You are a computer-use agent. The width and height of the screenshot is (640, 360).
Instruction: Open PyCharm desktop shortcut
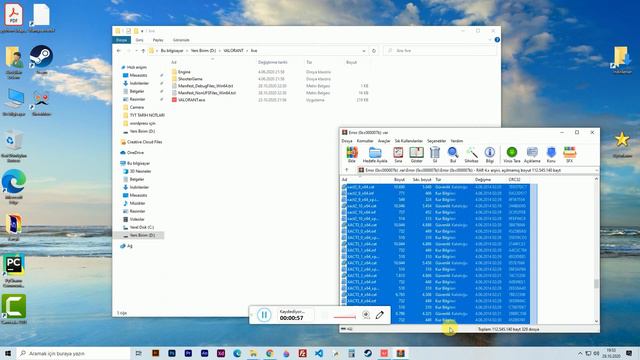[14, 270]
